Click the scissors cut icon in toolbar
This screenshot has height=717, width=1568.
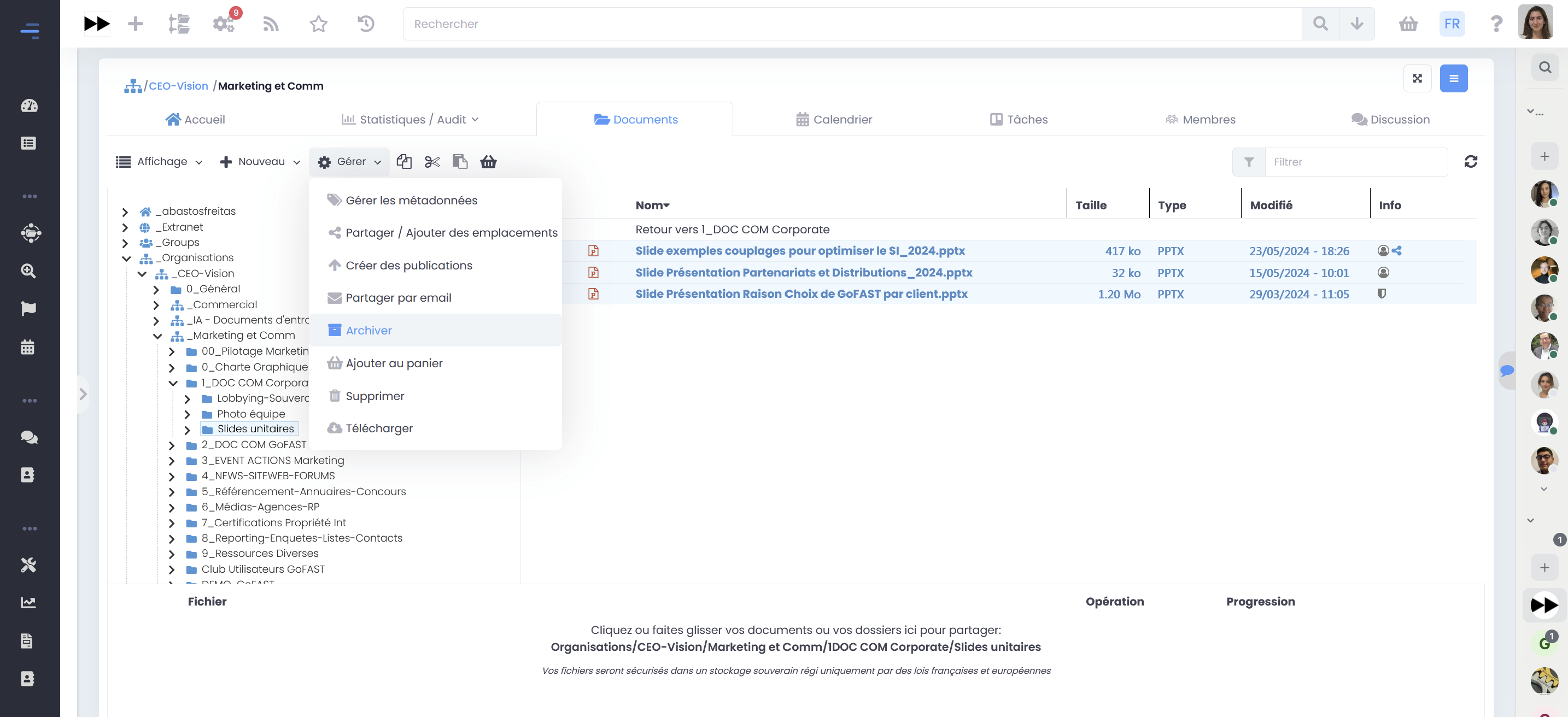point(432,162)
